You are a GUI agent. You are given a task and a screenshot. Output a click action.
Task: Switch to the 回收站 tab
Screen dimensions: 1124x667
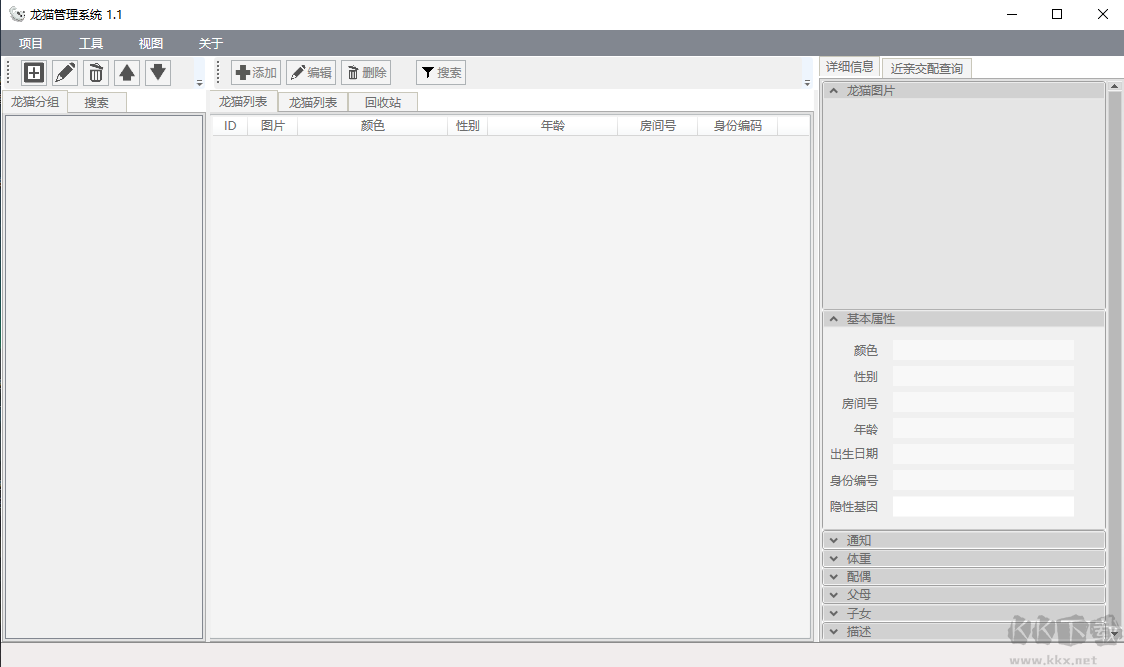point(382,102)
